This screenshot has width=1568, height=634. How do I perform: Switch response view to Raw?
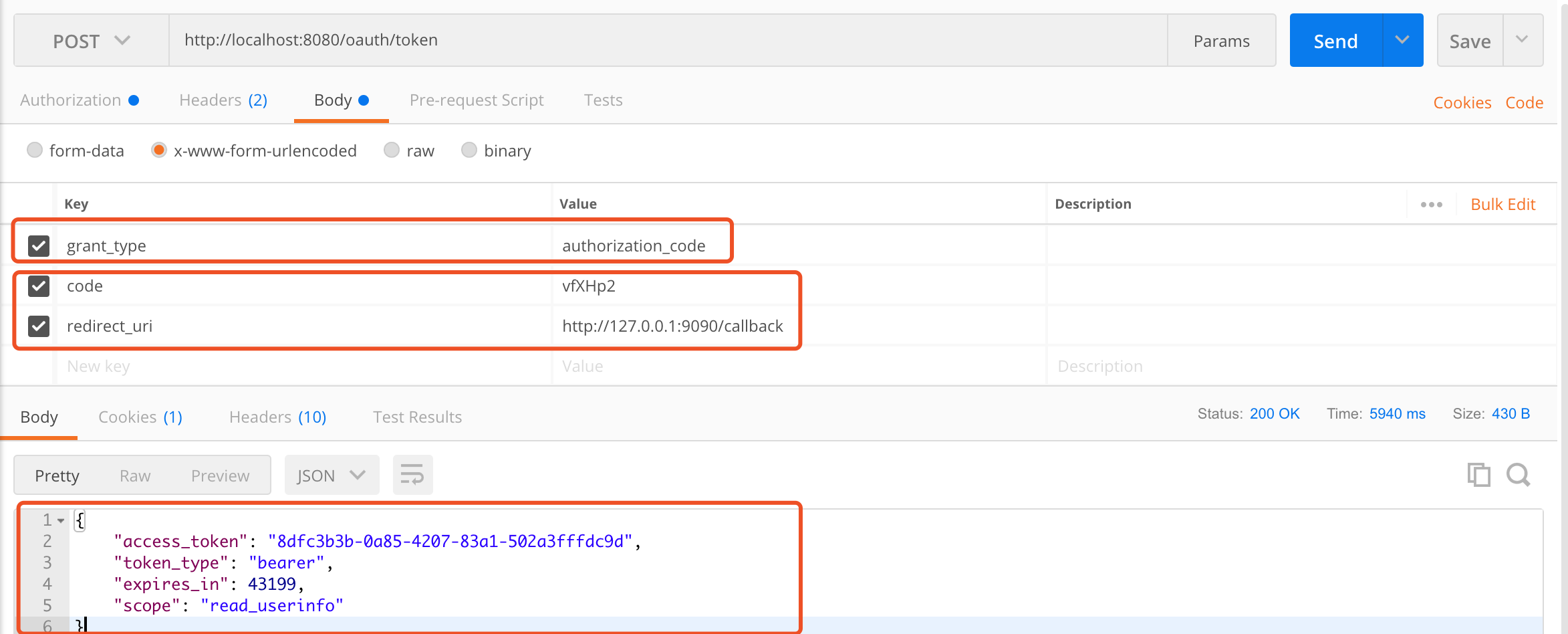(x=135, y=476)
